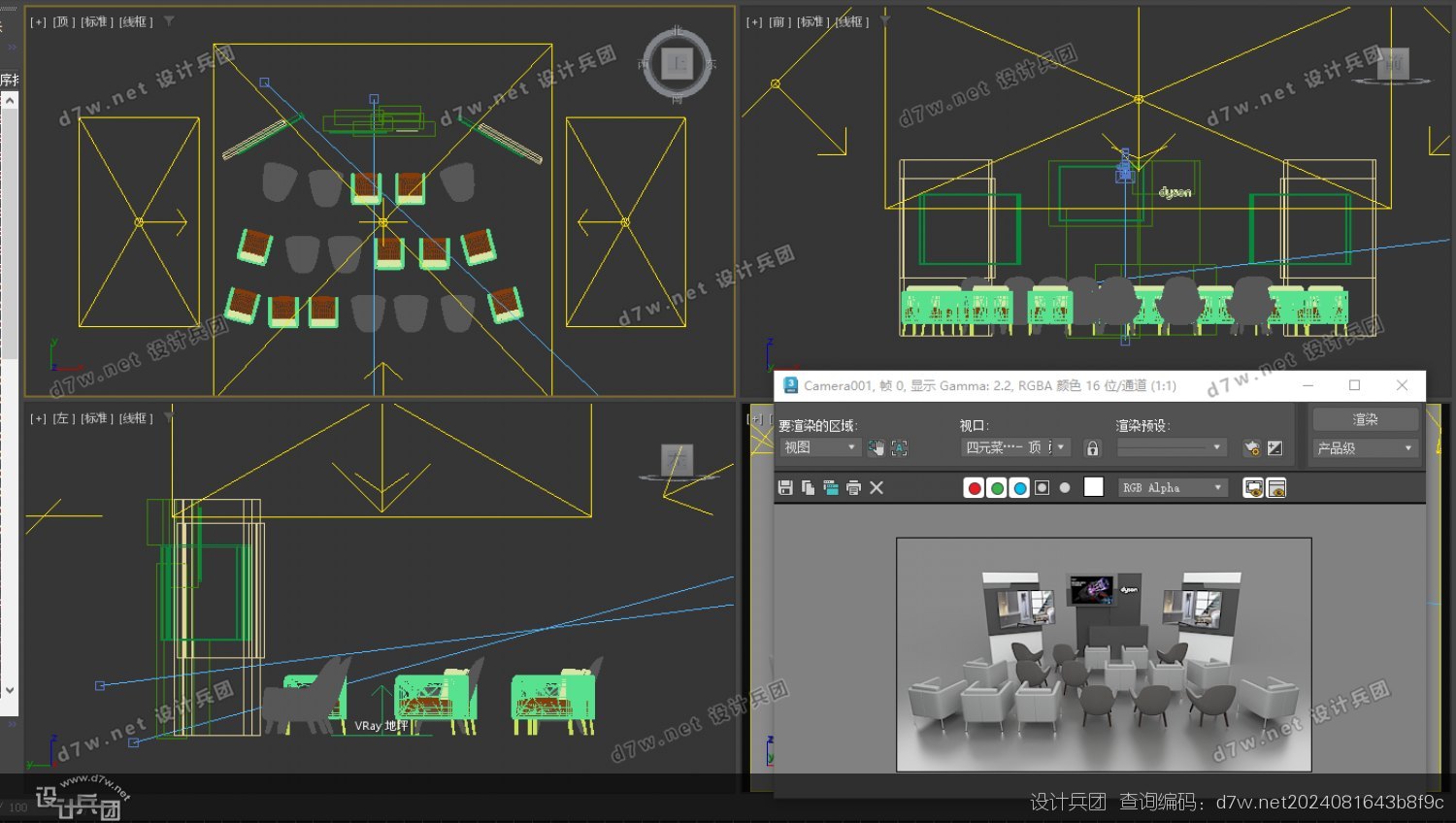
Task: Open environment and exposure settings icon
Action: click(x=1275, y=447)
